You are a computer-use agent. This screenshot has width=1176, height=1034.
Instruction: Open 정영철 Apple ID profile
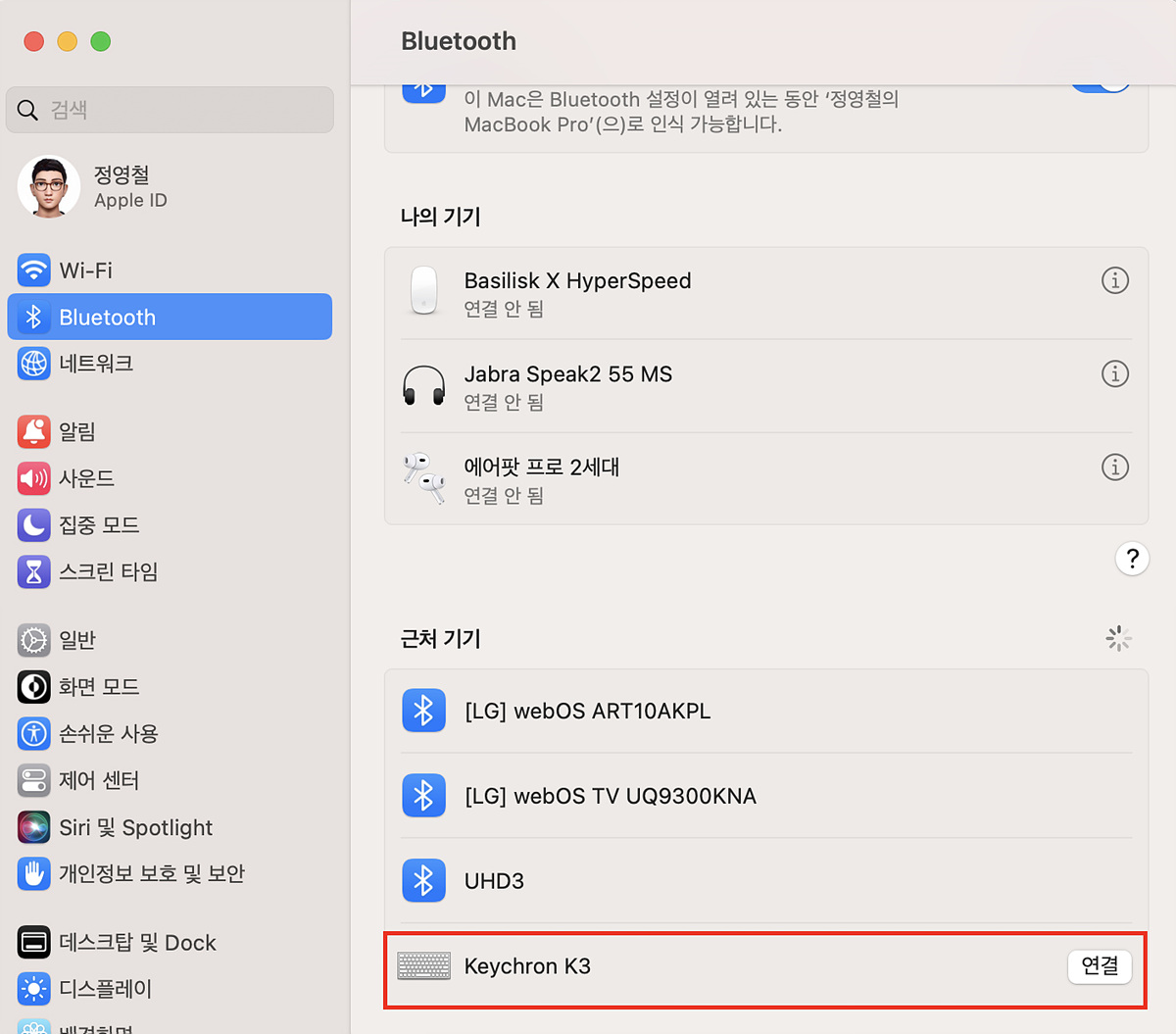coord(170,187)
